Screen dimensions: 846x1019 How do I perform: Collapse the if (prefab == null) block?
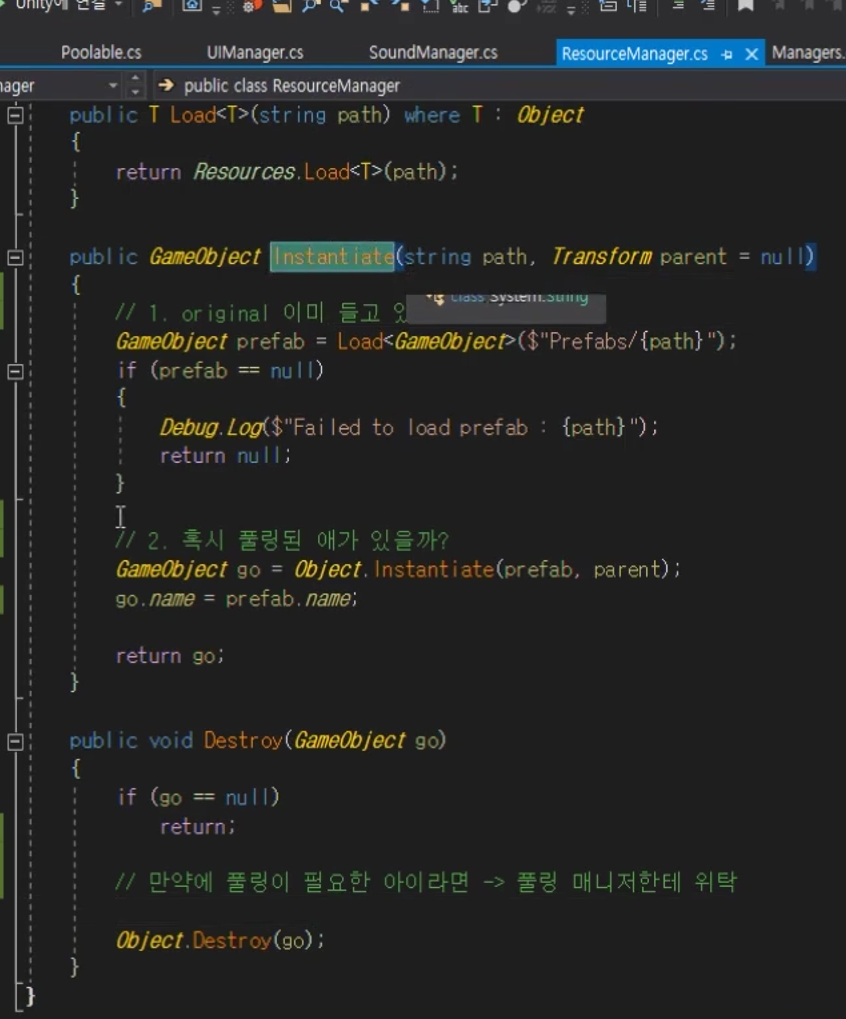pyautogui.click(x=16, y=372)
